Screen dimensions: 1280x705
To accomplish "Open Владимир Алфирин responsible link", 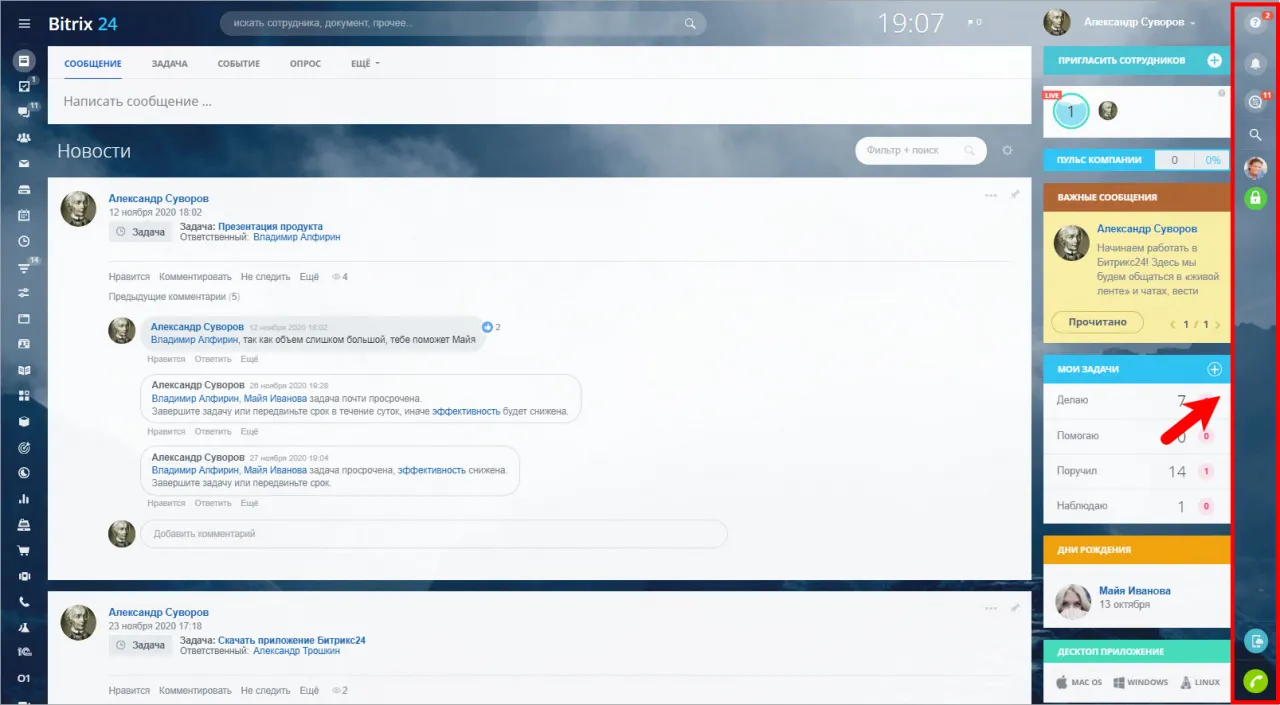I will [297, 238].
